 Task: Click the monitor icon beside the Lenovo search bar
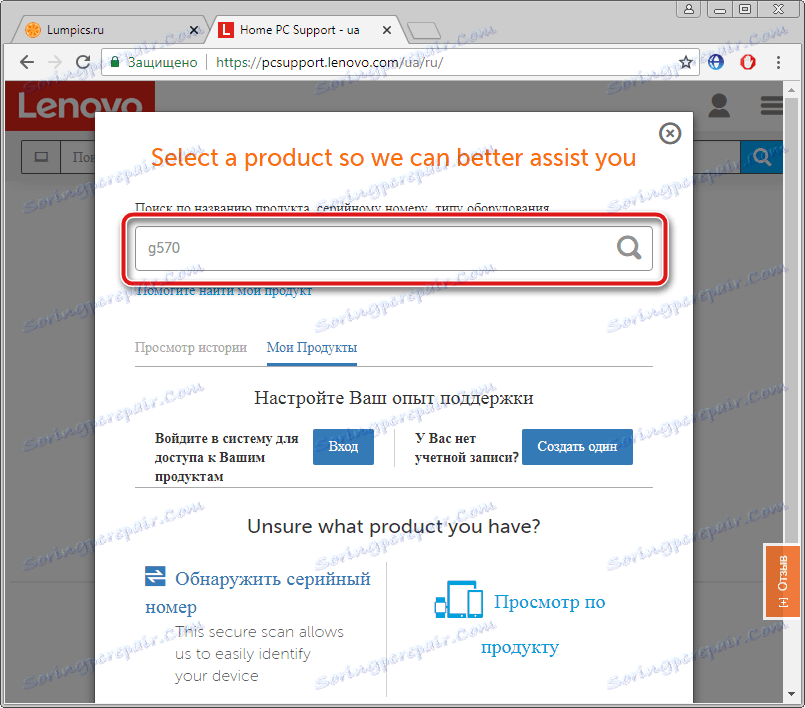(x=40, y=157)
